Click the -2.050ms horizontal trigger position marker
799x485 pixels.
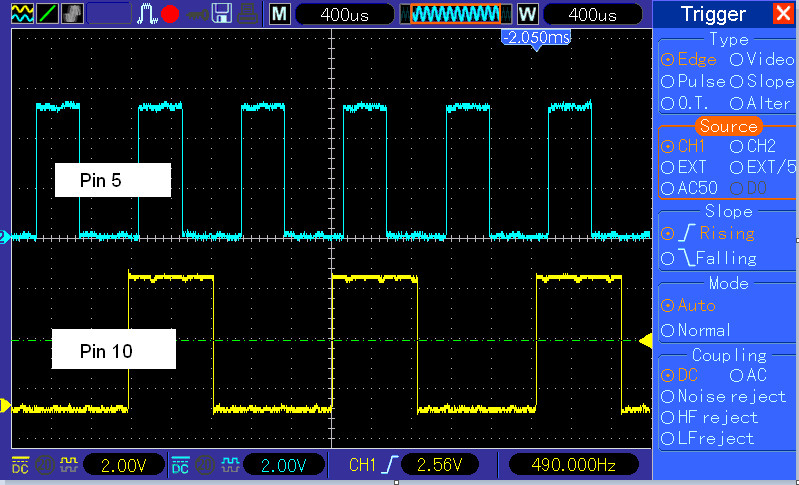536,39
